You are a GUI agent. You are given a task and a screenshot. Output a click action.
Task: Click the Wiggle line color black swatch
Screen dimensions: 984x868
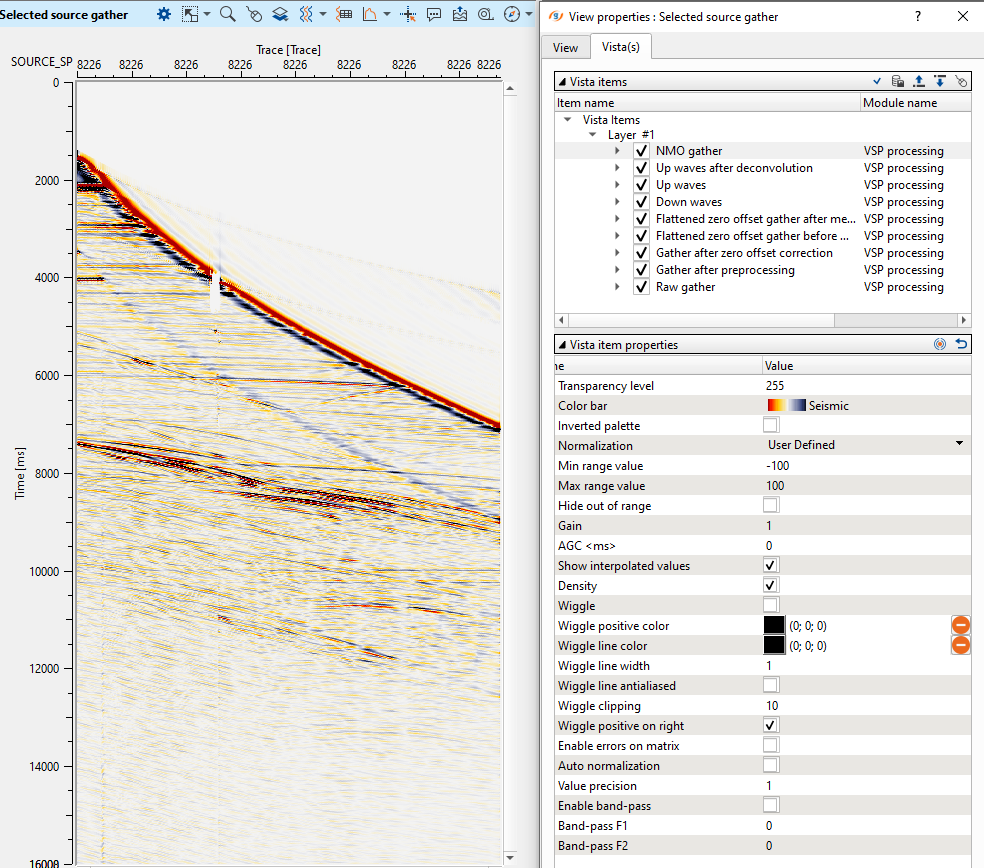point(774,645)
